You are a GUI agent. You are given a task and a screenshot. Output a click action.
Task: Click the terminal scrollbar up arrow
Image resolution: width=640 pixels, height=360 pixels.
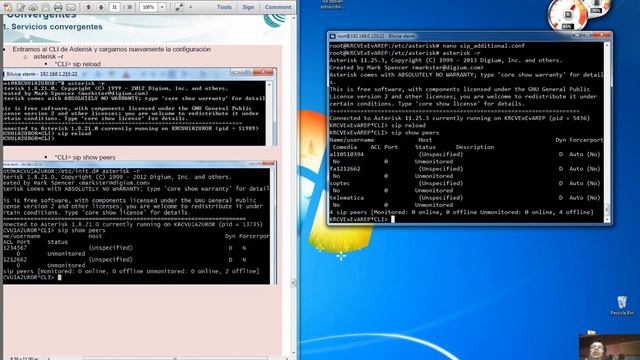coord(607,46)
